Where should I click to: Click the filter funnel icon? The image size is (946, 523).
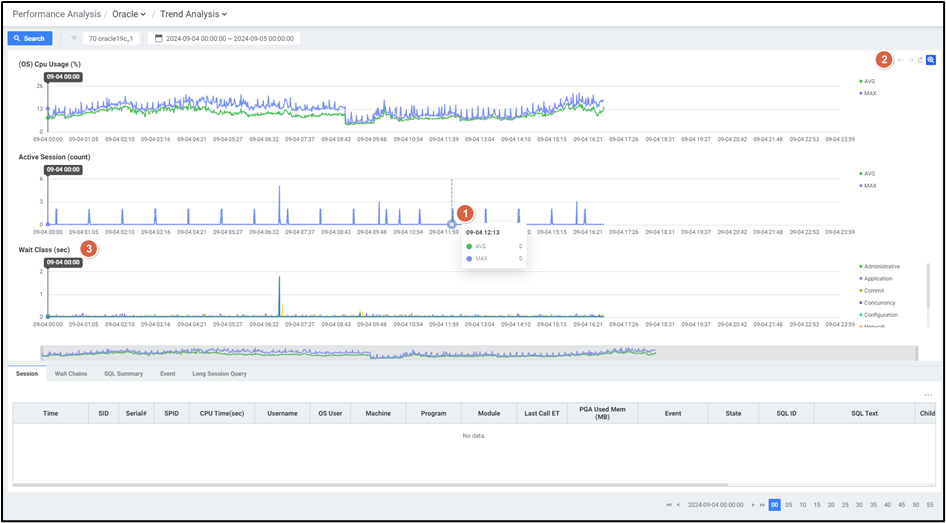tap(74, 38)
